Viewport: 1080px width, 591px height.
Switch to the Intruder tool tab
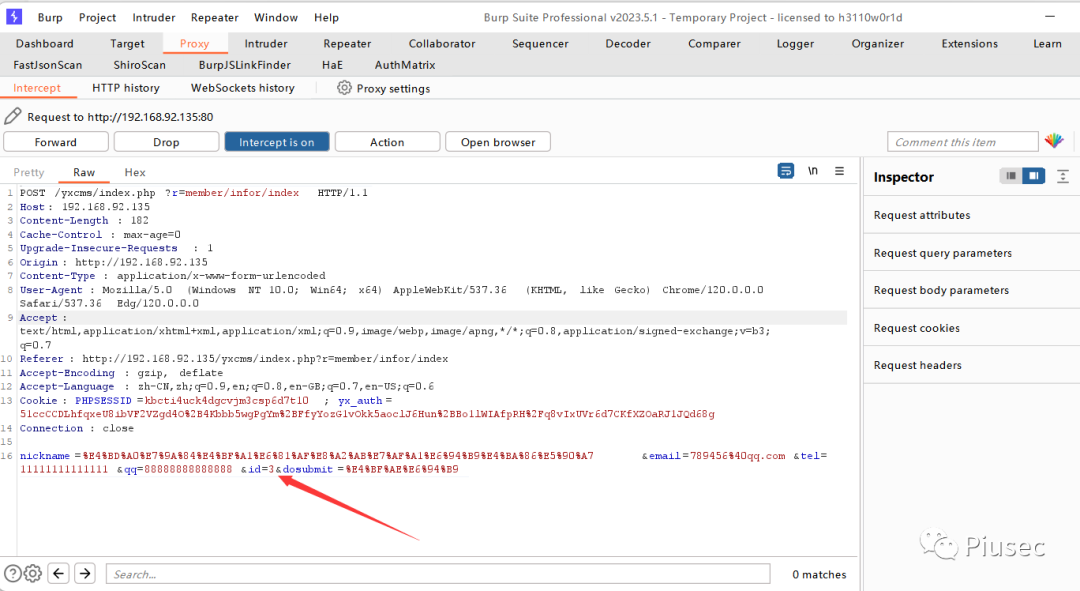tap(266, 43)
